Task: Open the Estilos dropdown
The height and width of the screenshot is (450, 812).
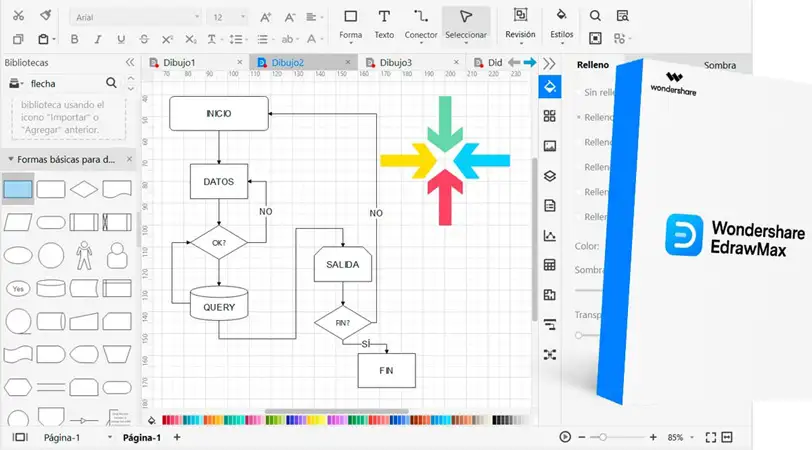Action: (x=561, y=25)
